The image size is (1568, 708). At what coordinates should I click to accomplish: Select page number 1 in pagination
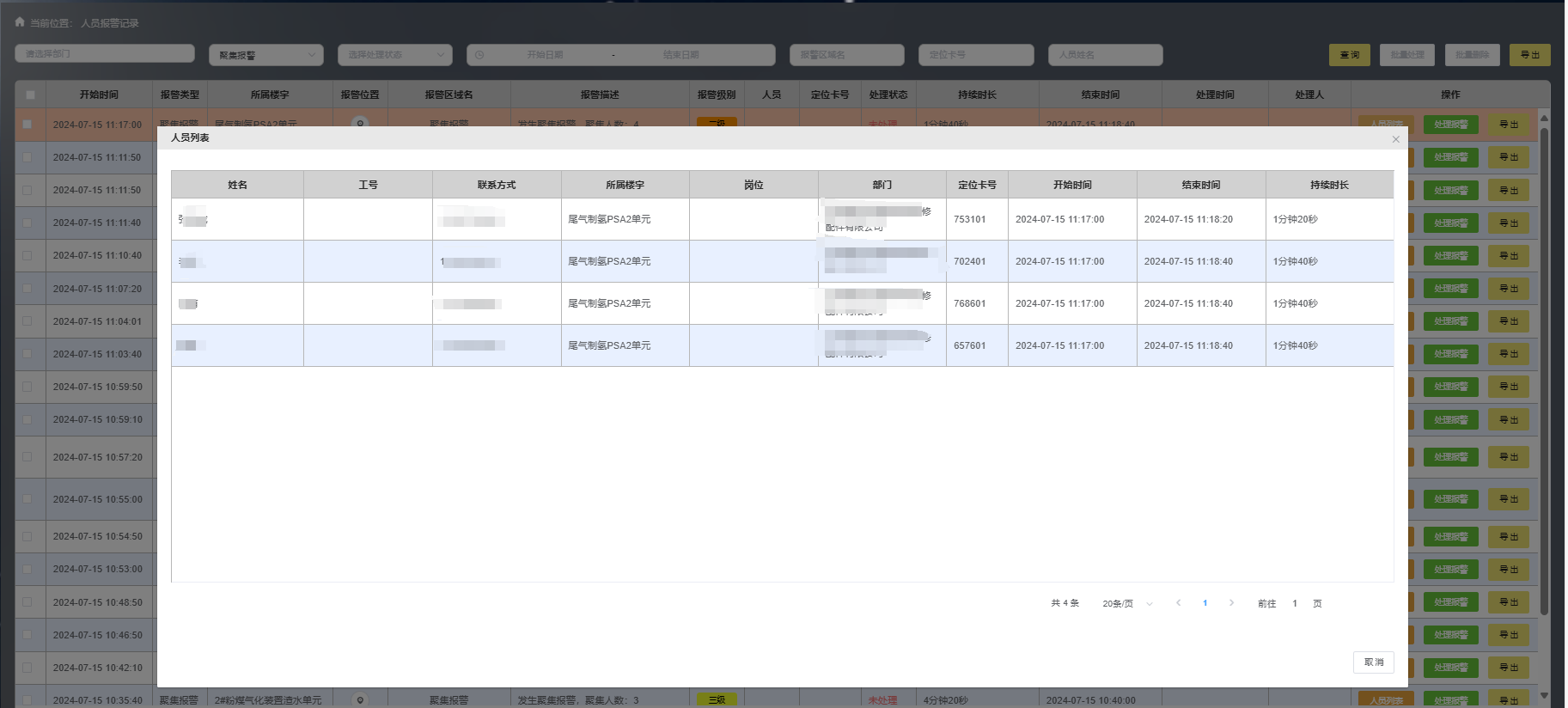coord(1205,603)
